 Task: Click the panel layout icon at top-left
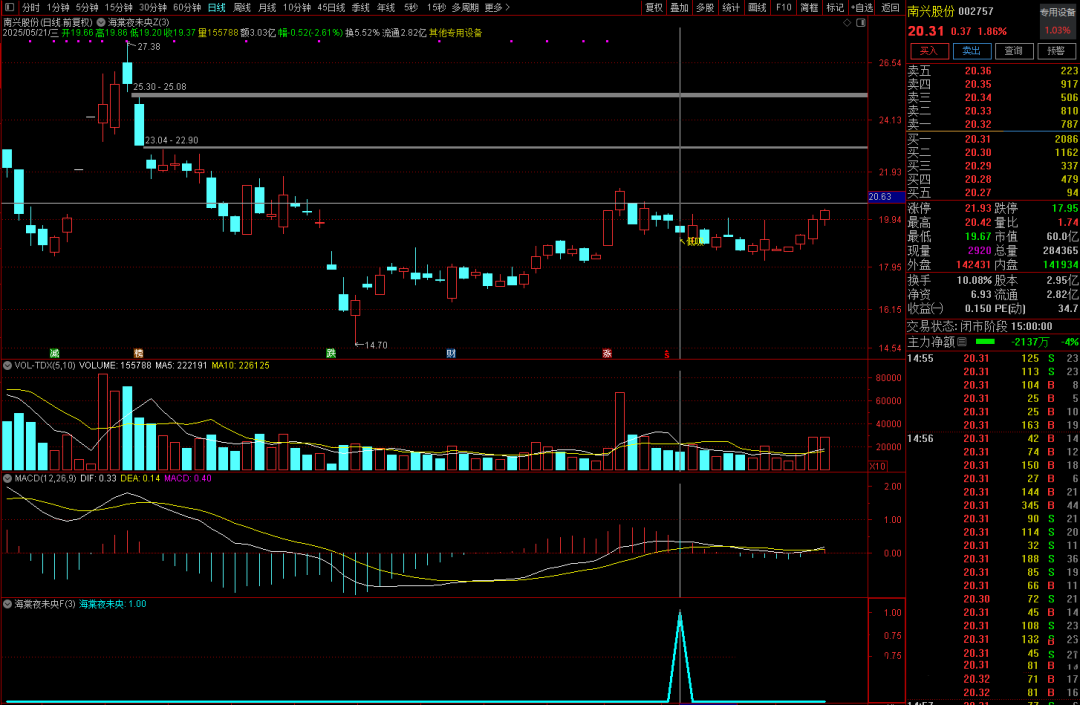coord(9,7)
